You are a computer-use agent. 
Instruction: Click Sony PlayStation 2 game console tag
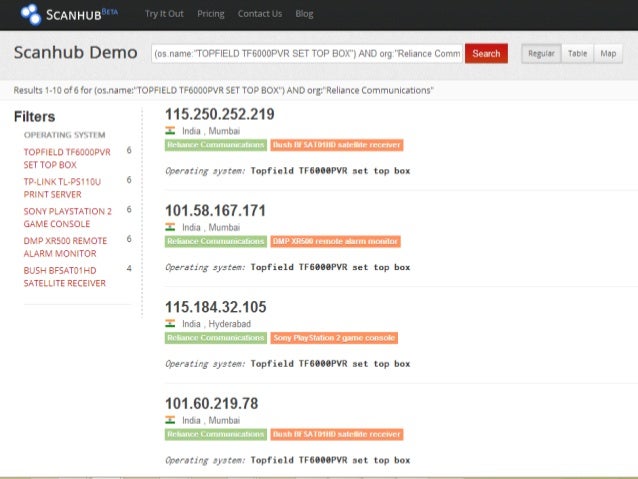click(334, 338)
